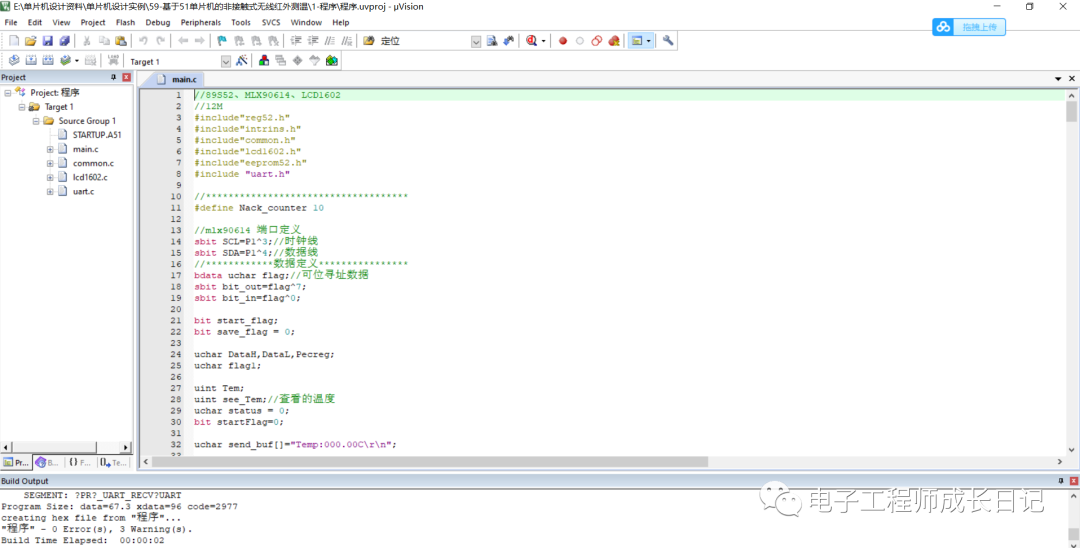Open the Target 1 selection dropdown
1080x548 pixels.
tap(226, 61)
